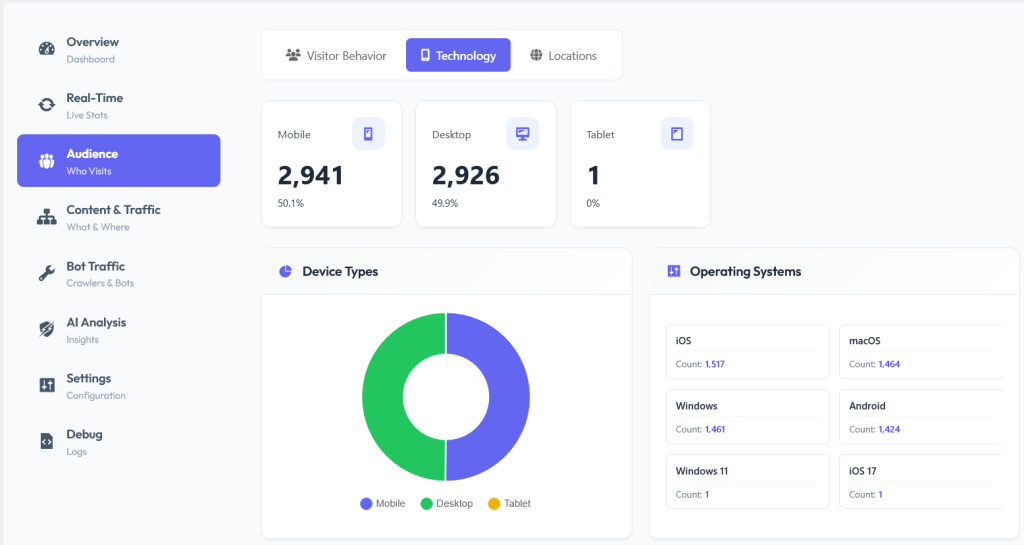The image size is (1024, 545).
Task: Open the Locations tab
Action: point(564,55)
